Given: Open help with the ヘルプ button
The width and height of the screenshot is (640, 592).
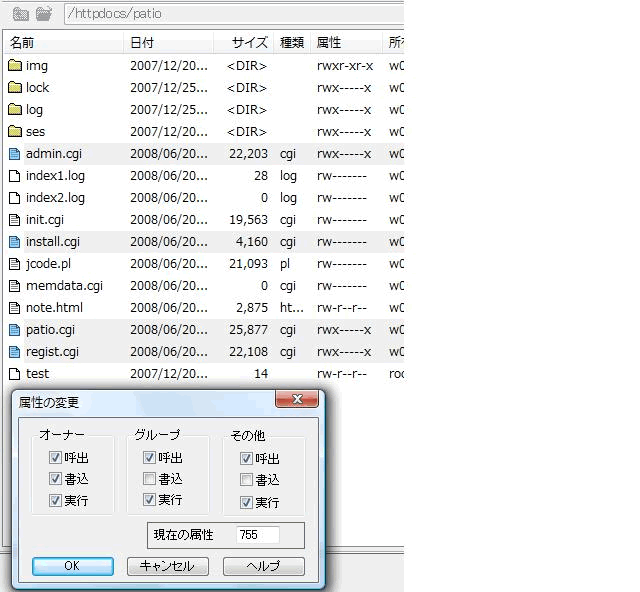Looking at the screenshot, I should pyautogui.click(x=264, y=566).
